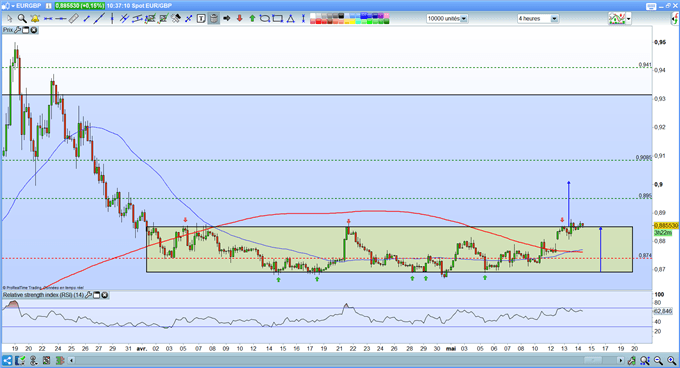Viewport: 680px width, 368px height.
Task: Select the arrow cursor tool
Action: (10, 19)
